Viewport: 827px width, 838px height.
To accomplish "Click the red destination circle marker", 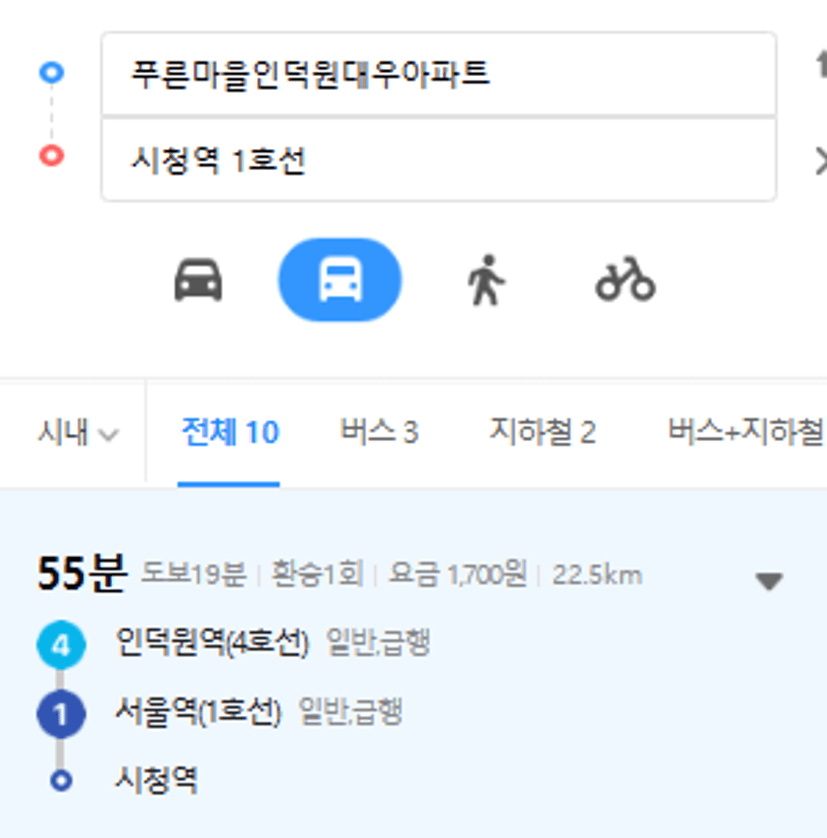I will coord(52,156).
